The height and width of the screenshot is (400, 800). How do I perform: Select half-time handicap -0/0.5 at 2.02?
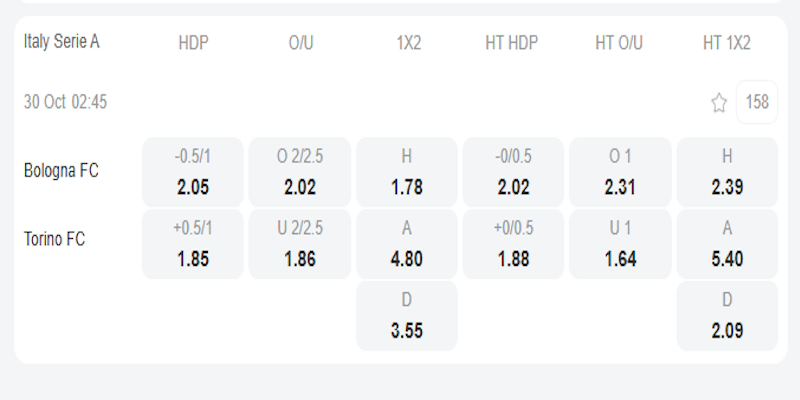coord(513,171)
